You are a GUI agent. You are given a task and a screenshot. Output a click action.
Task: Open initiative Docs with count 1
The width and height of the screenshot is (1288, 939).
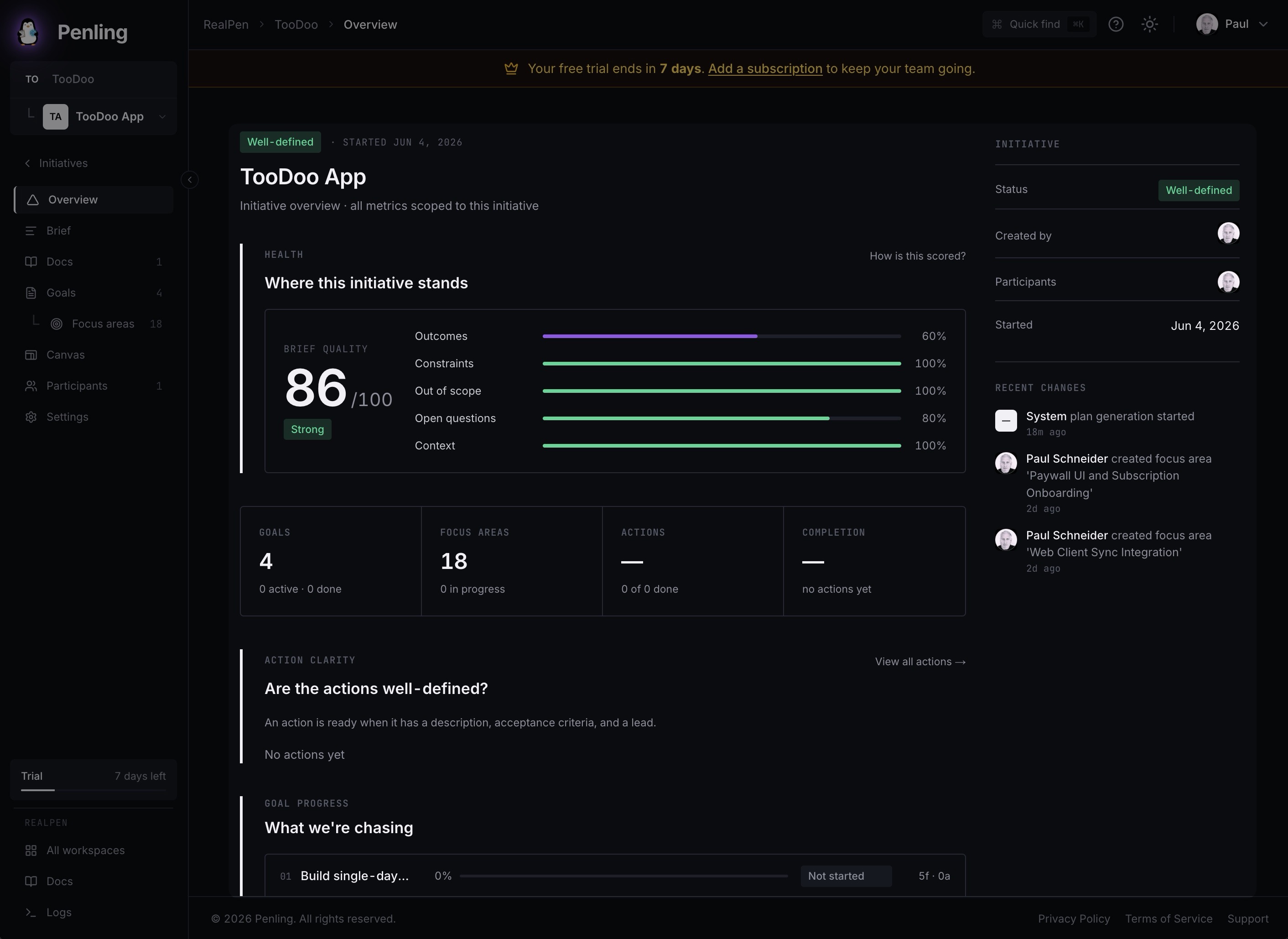click(94, 261)
